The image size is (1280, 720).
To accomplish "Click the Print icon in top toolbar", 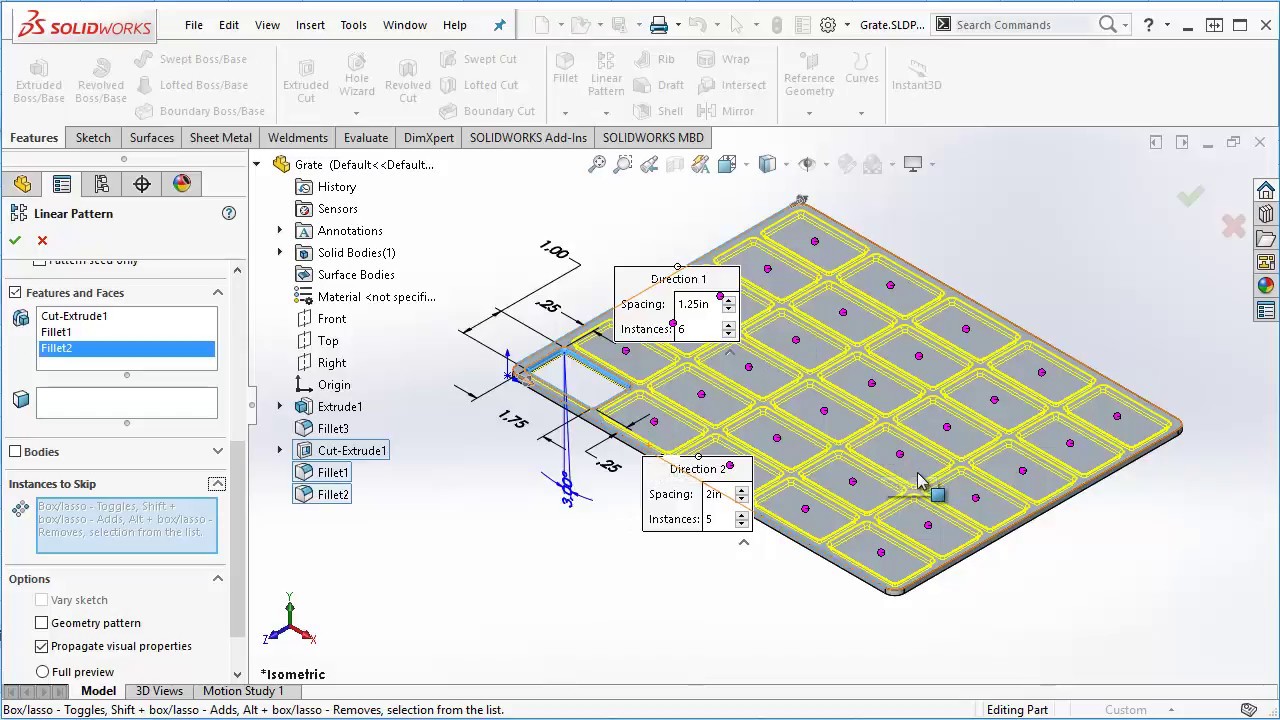I will click(658, 25).
